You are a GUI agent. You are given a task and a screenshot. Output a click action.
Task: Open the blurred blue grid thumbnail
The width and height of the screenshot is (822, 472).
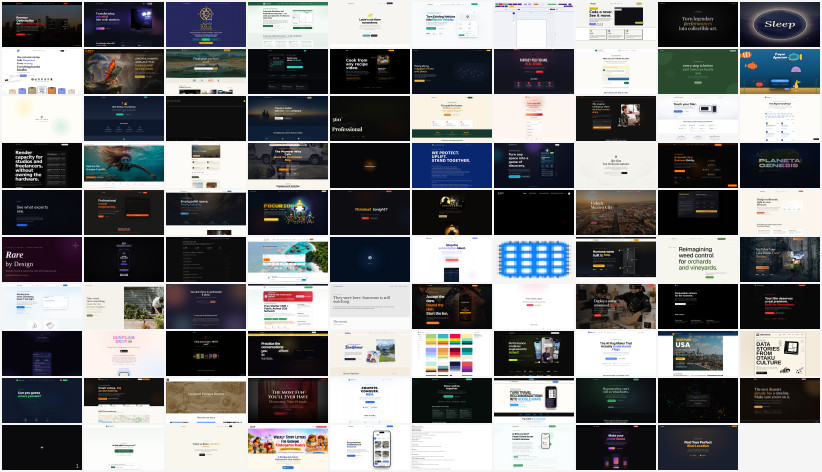tap(534, 260)
